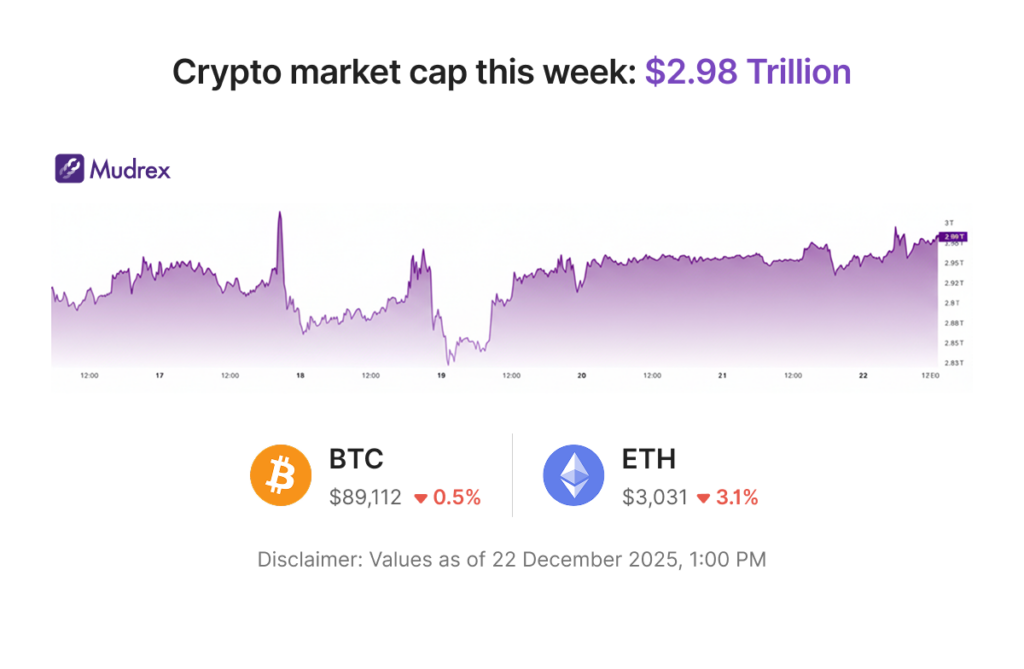Select the 19 date marker on the chart axis
This screenshot has height=669, width=1024.
click(x=441, y=376)
